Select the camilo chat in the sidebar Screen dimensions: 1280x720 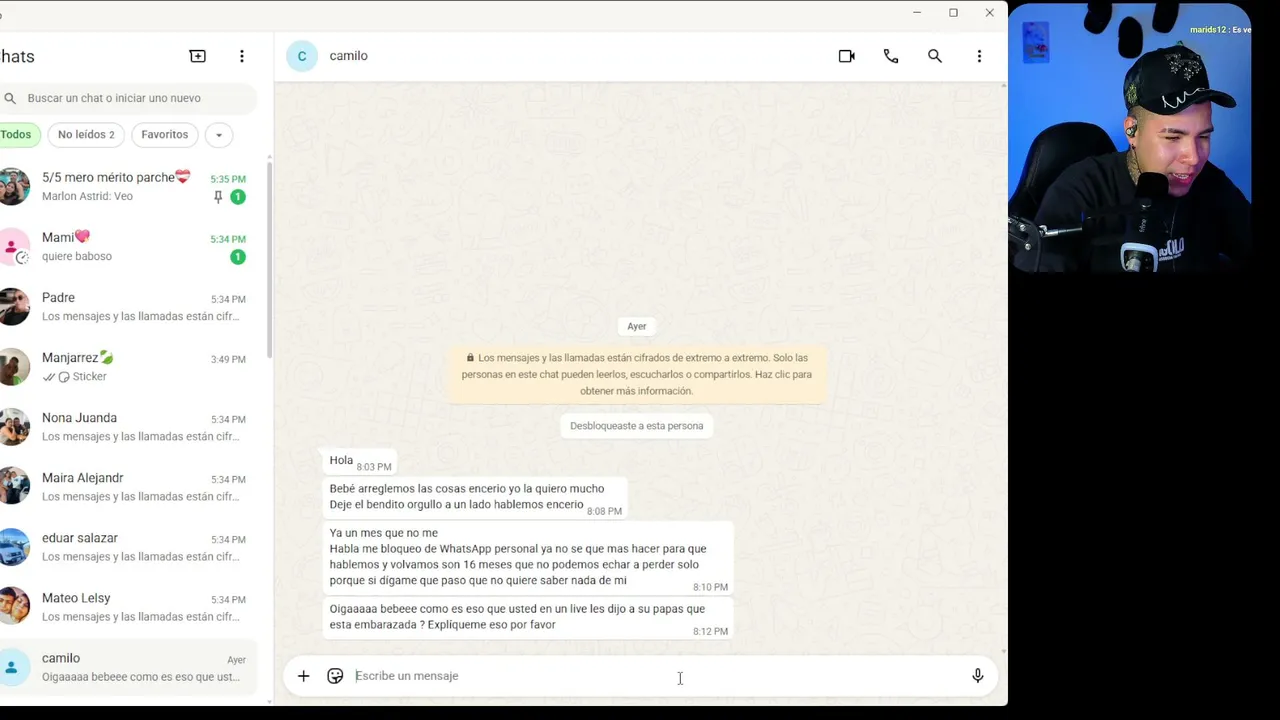tap(129, 667)
